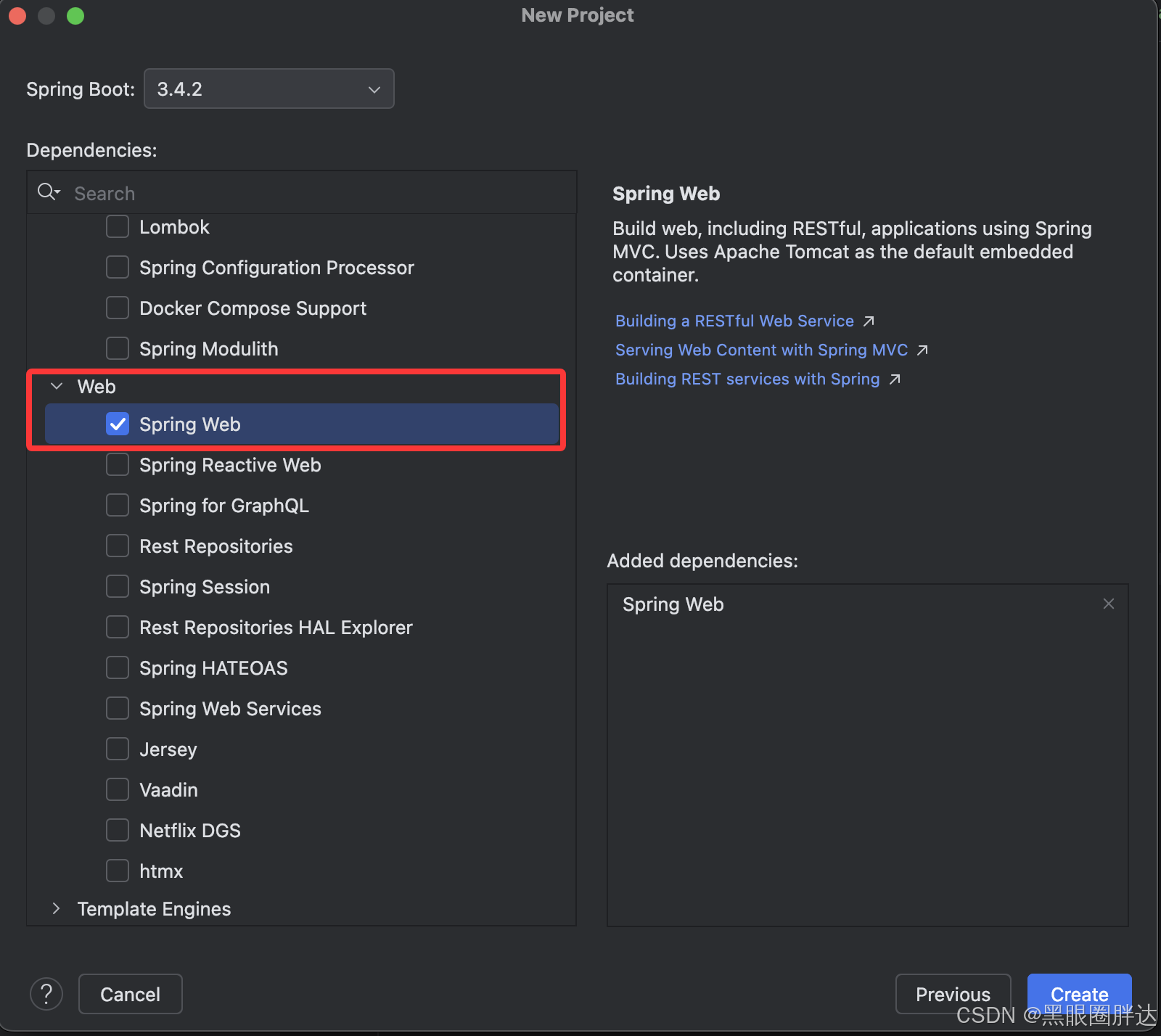Image resolution: width=1161 pixels, height=1036 pixels.
Task: Enable Spring Web Services checkbox
Action: 118,708
